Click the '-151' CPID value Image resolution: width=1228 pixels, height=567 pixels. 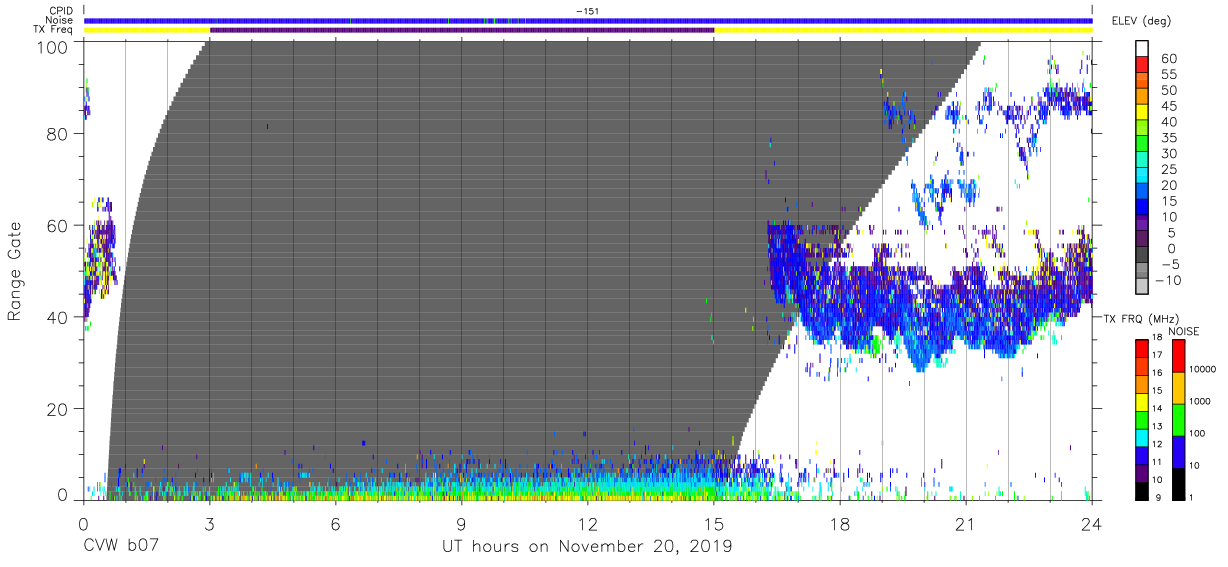click(x=588, y=11)
